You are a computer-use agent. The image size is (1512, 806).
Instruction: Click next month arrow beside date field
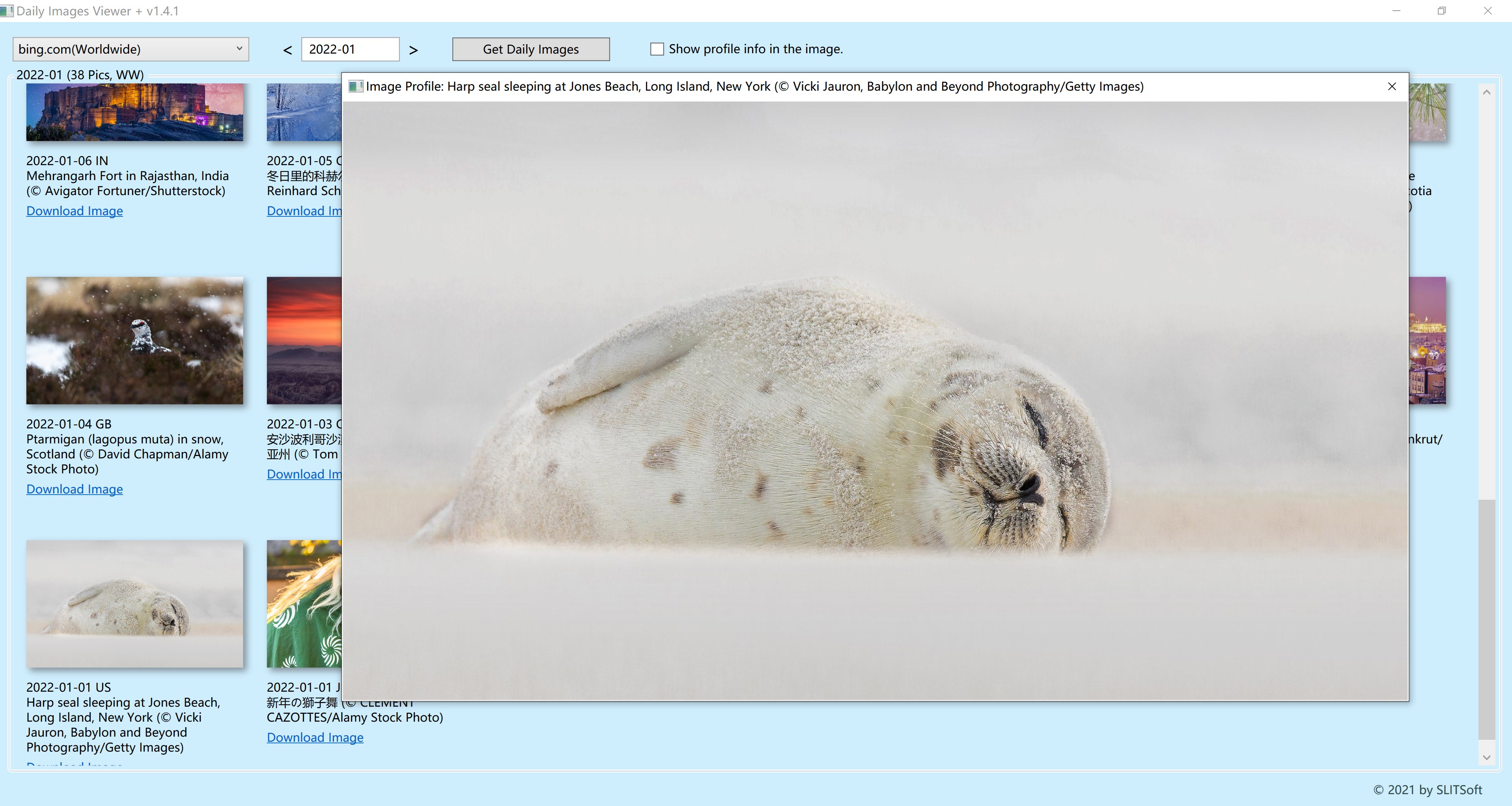click(x=413, y=50)
